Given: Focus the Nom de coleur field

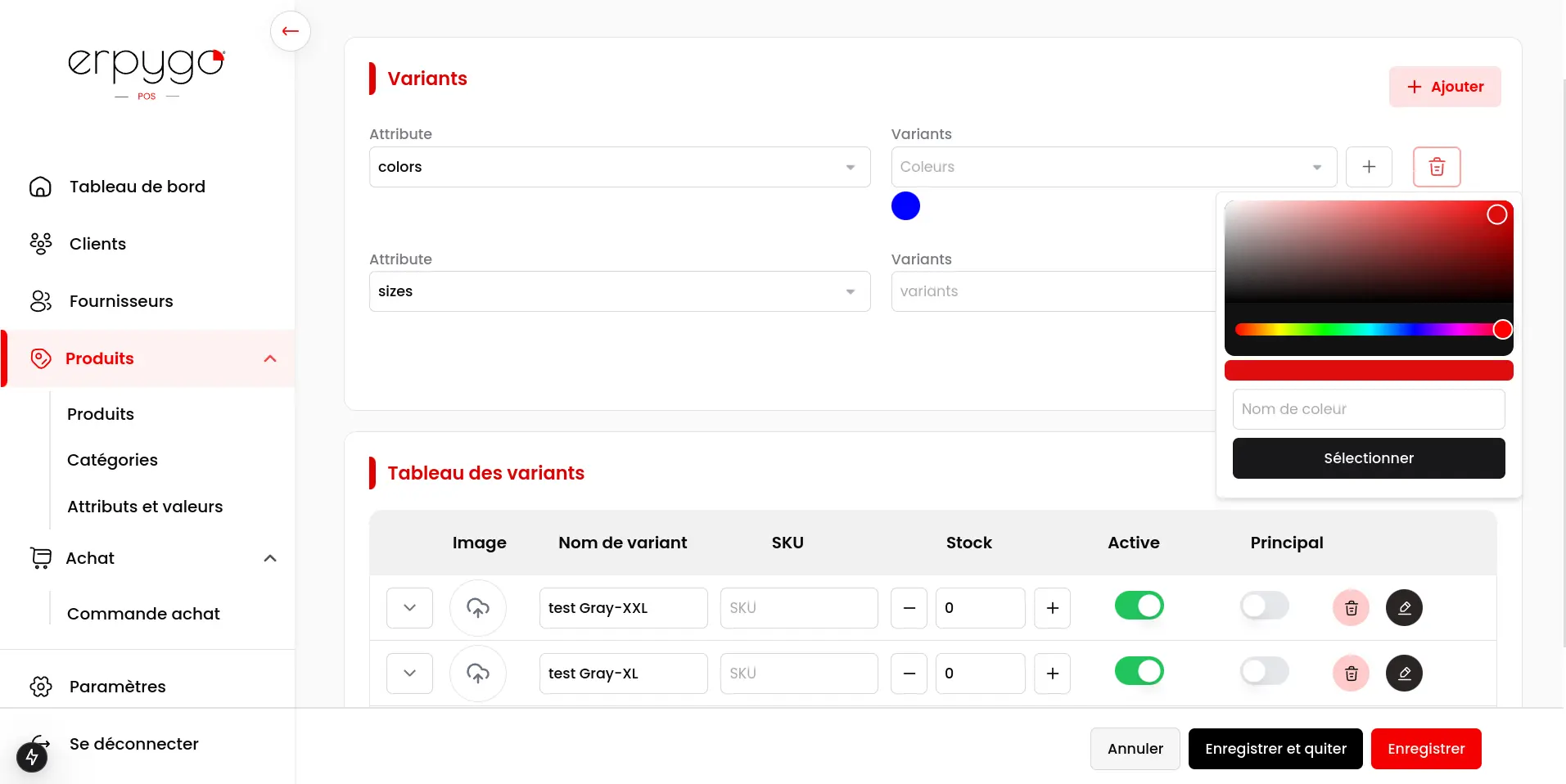Looking at the screenshot, I should tap(1368, 409).
